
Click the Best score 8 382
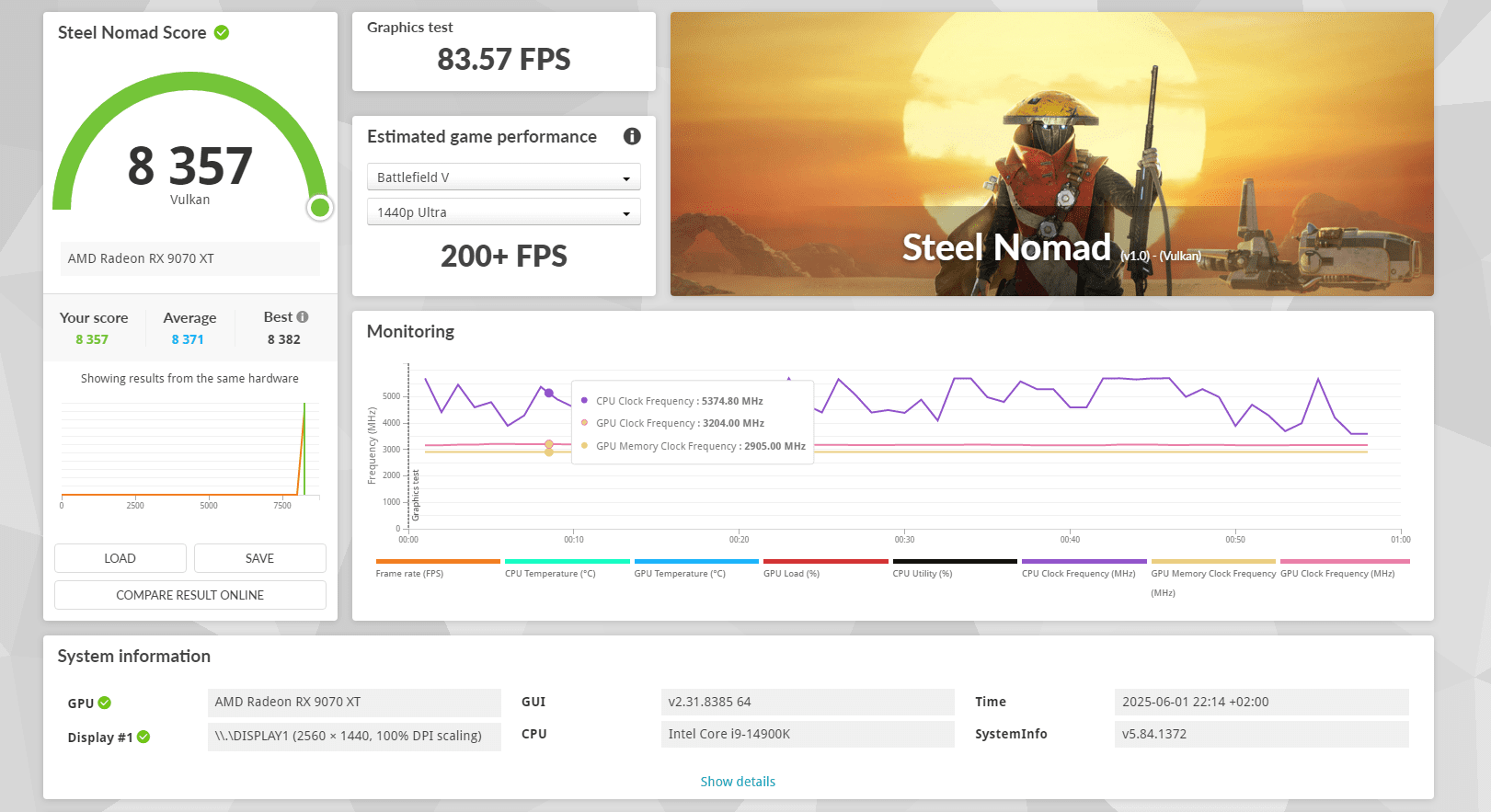pyautogui.click(x=284, y=339)
